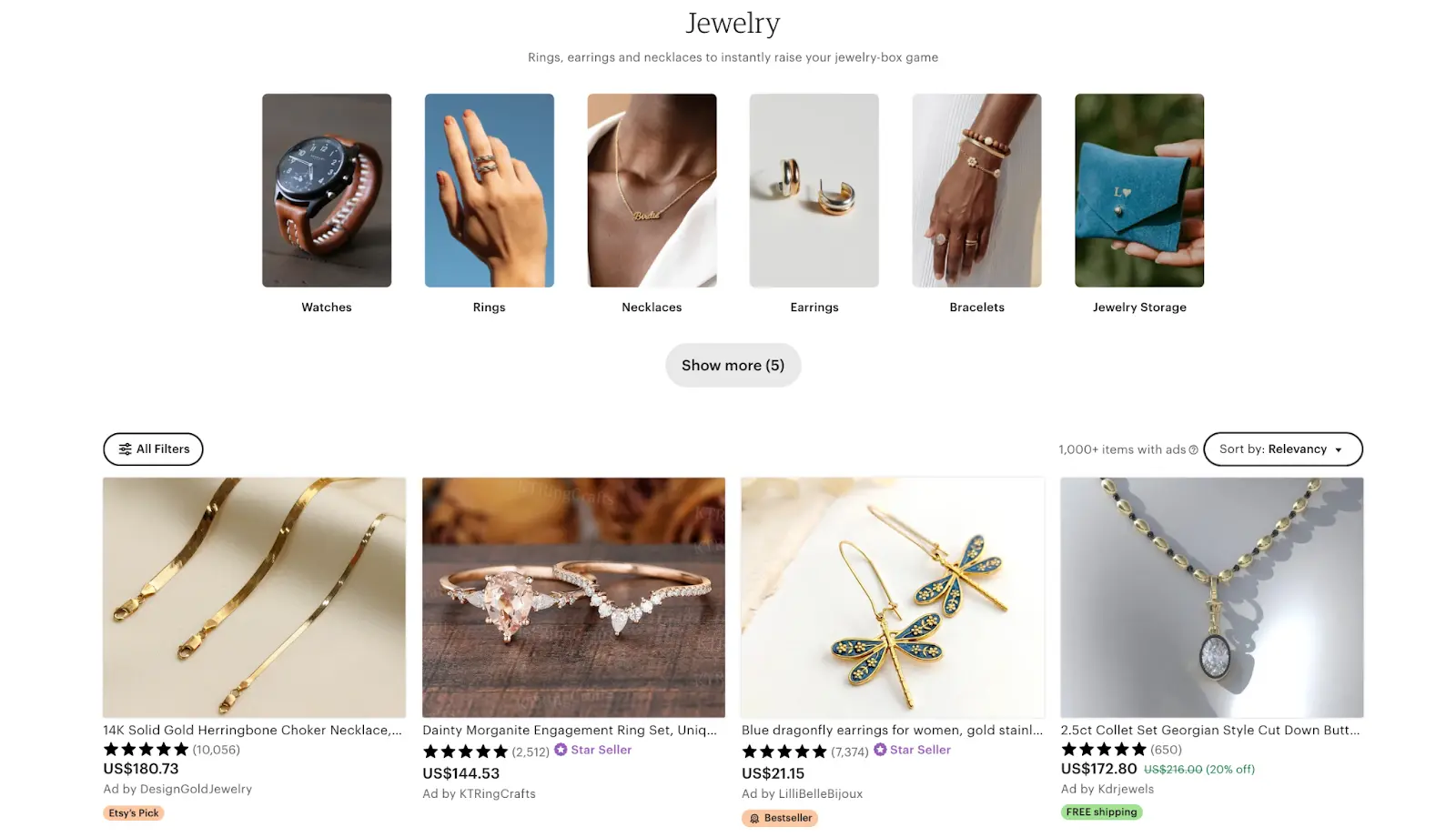
Task: Open the Dainty Morganite Engagement Ring listing title
Action: click(x=572, y=730)
